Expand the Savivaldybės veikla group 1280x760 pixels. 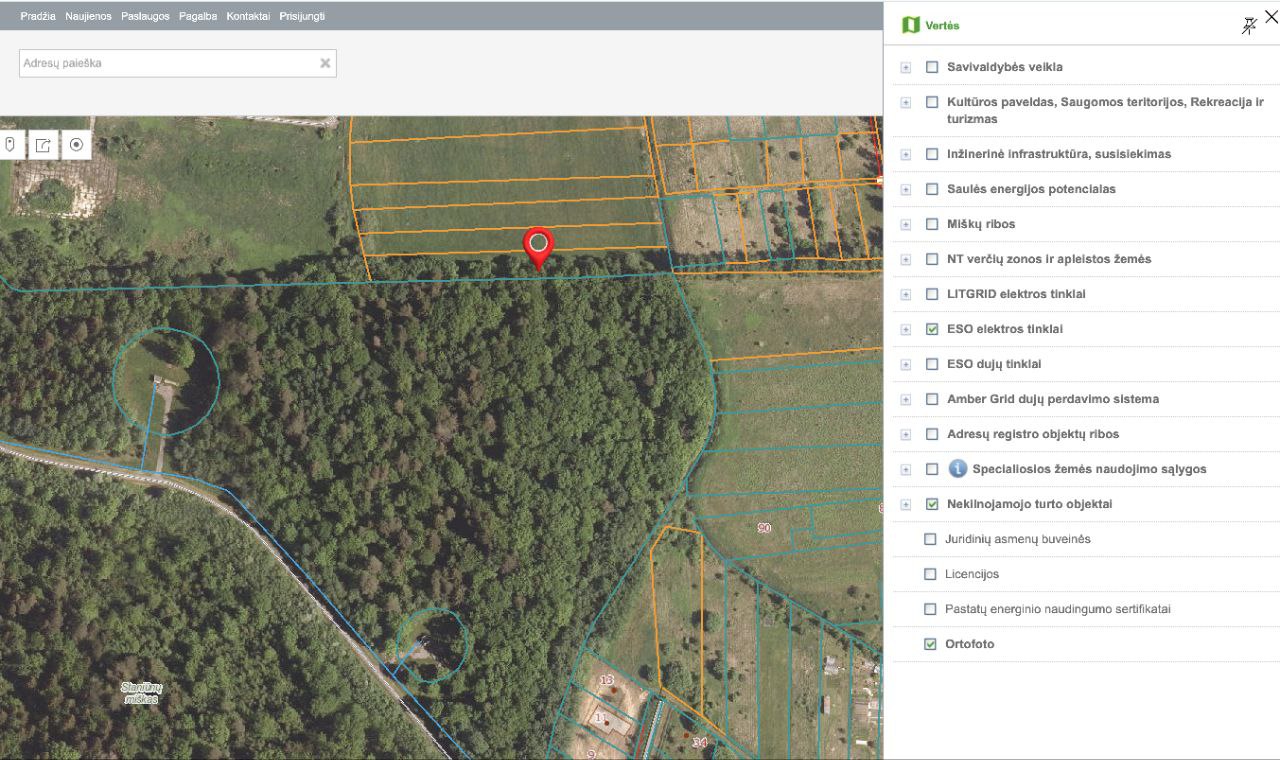click(906, 67)
